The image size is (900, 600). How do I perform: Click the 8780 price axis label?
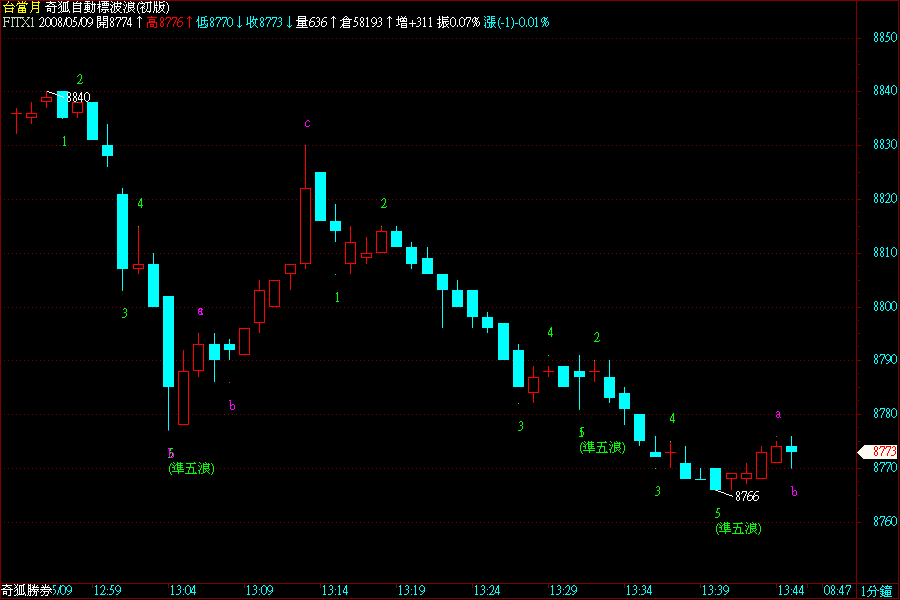pyautogui.click(x=885, y=414)
